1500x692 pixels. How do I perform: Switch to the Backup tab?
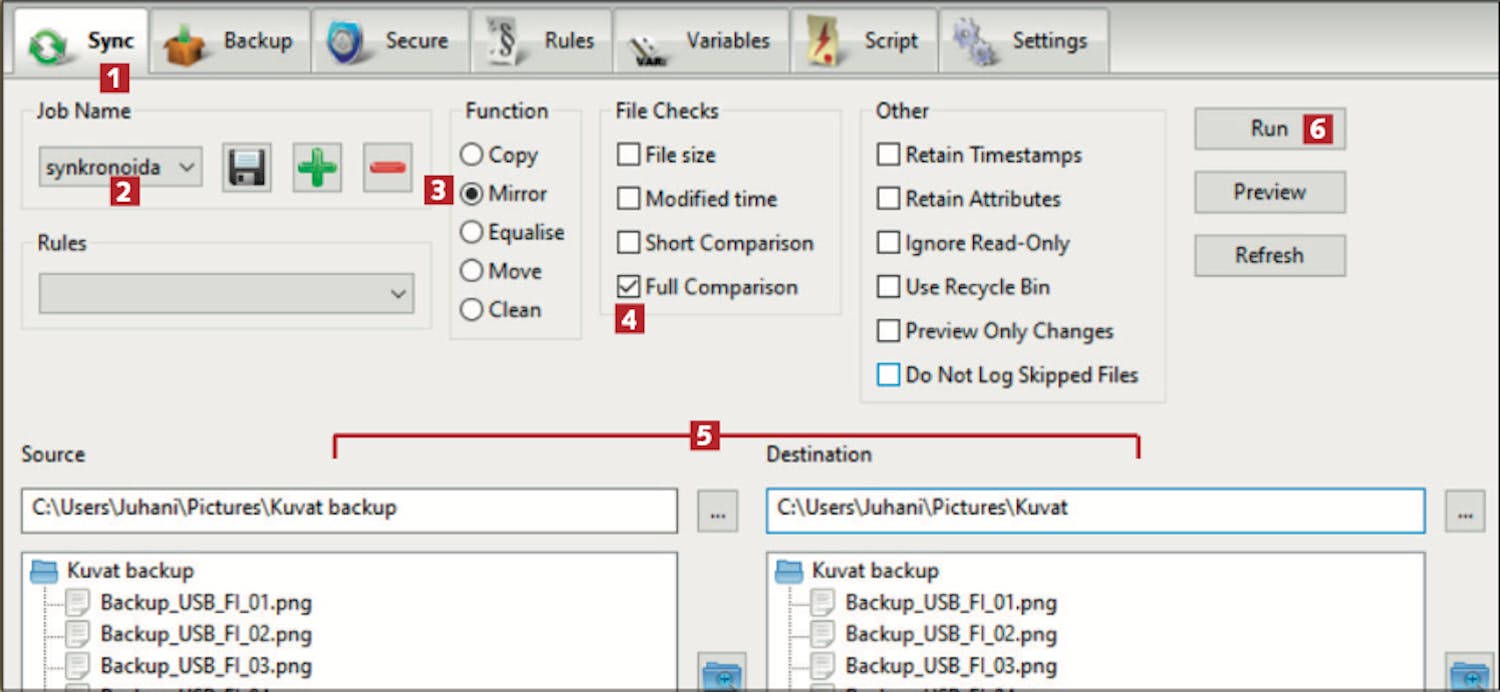[230, 41]
